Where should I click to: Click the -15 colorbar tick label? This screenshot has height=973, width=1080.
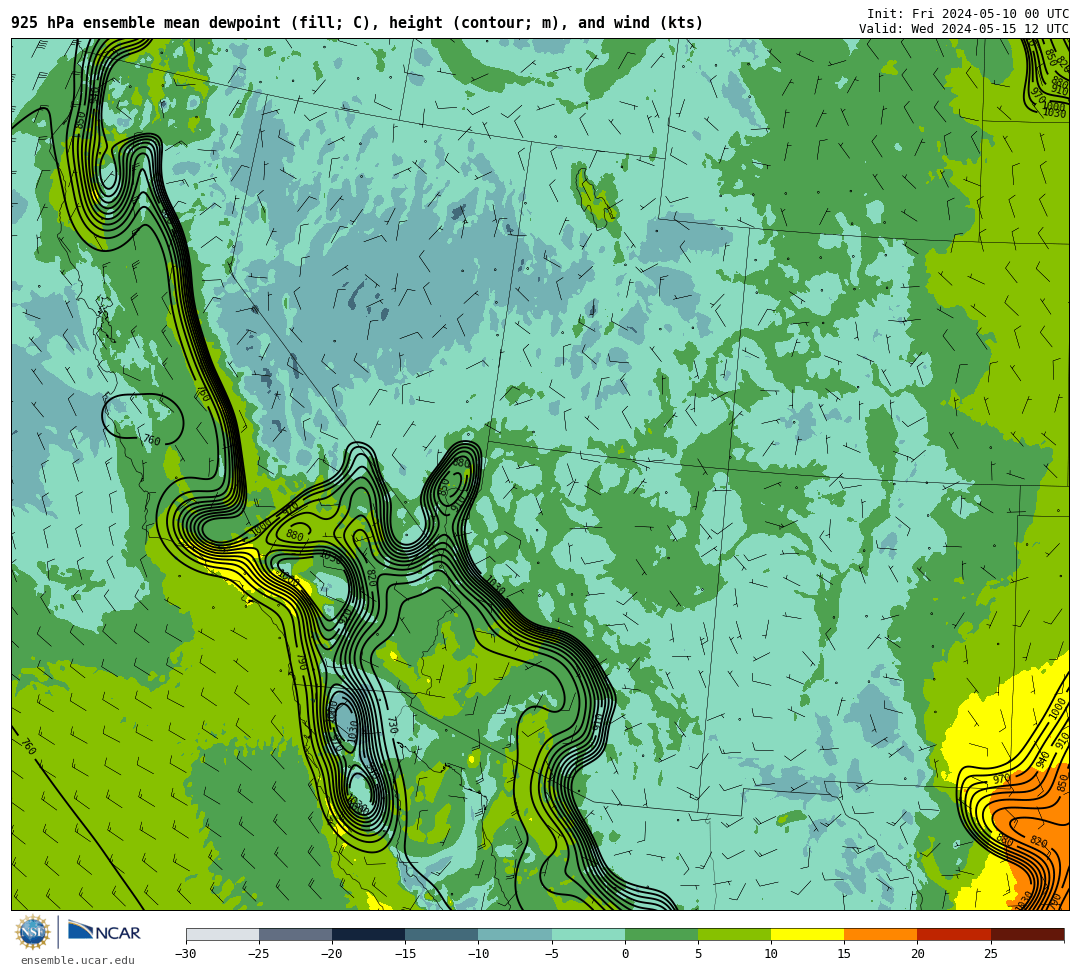click(405, 954)
